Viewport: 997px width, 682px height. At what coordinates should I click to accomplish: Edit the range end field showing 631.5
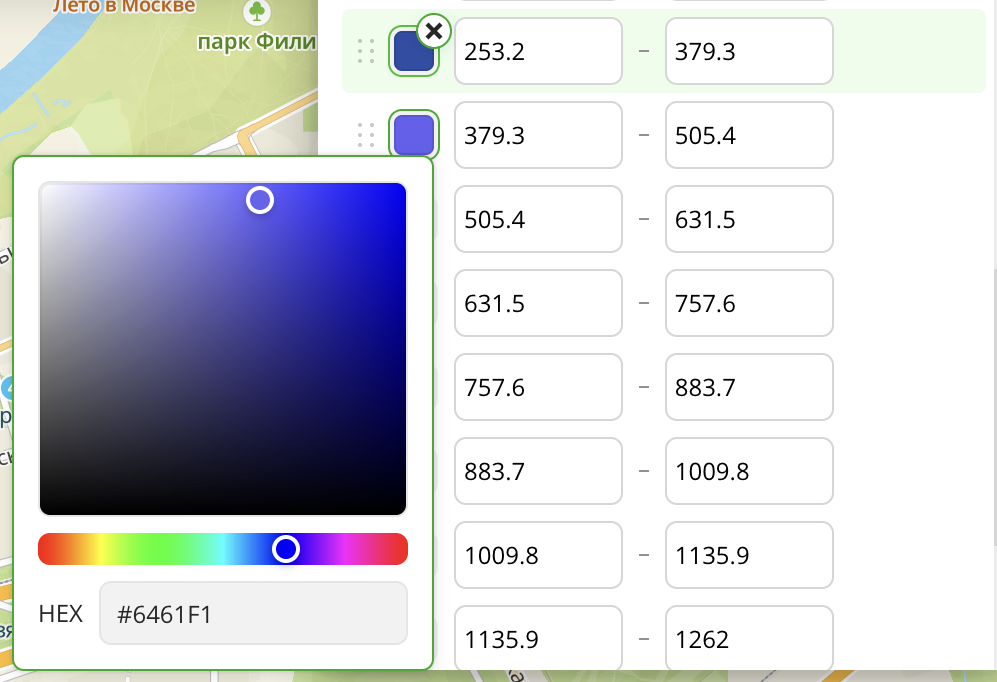pyautogui.click(x=749, y=219)
